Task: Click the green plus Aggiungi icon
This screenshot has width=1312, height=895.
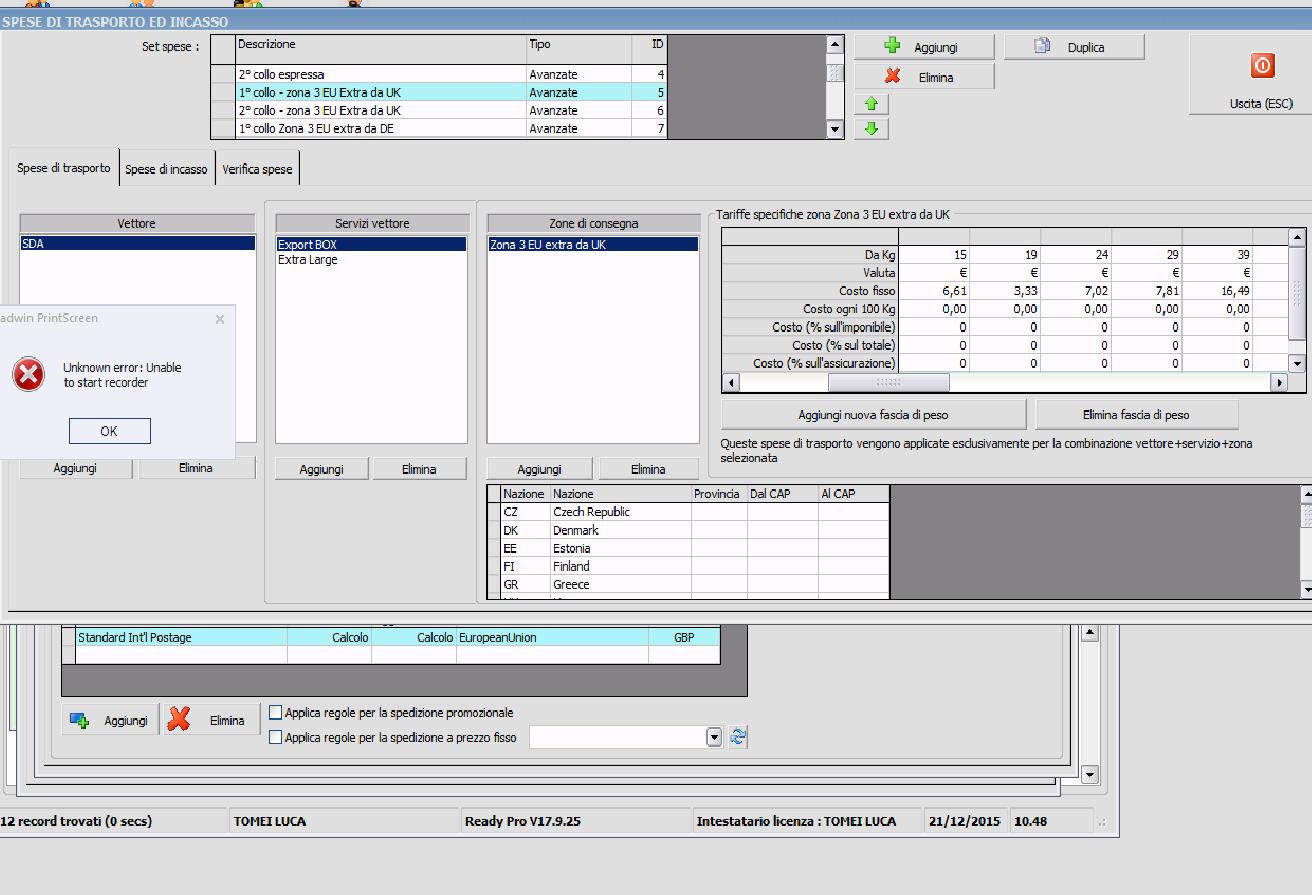Action: coord(893,46)
